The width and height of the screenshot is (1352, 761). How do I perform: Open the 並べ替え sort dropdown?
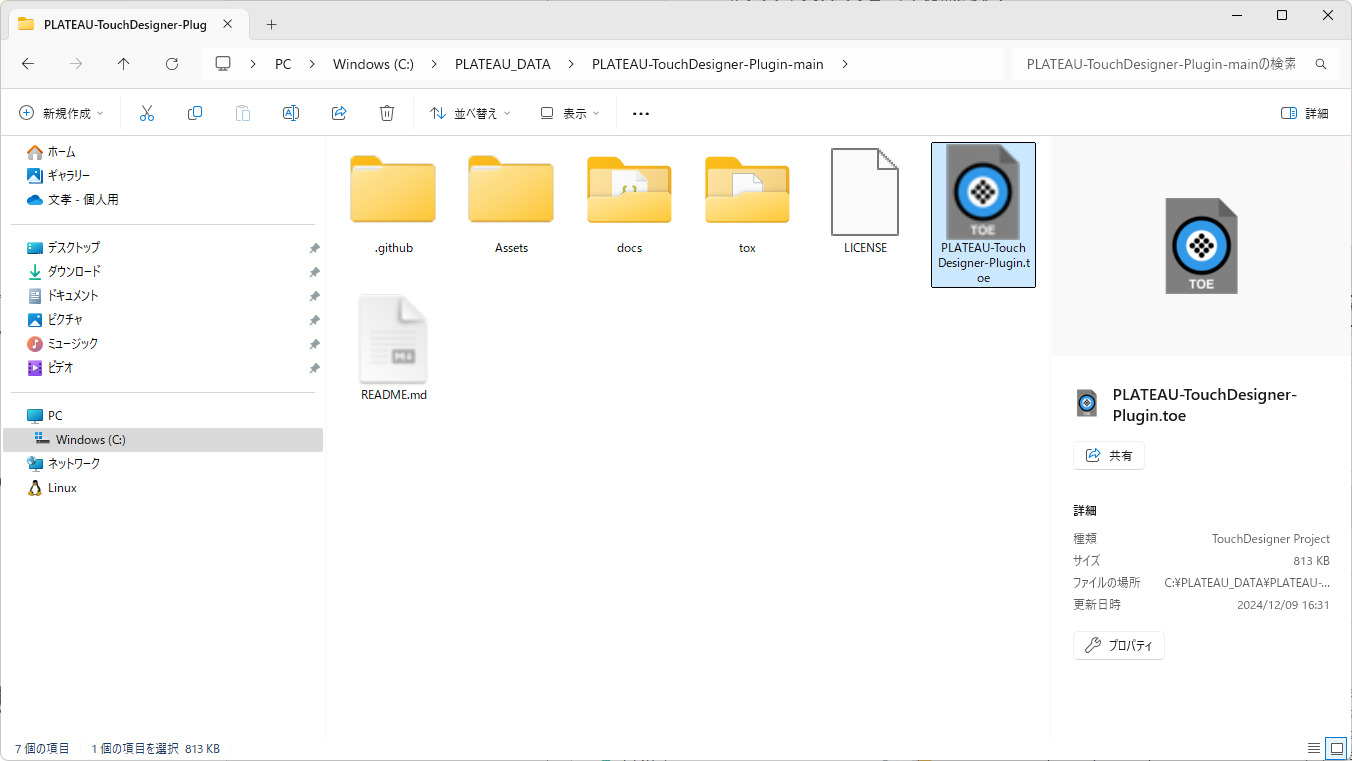(x=470, y=113)
